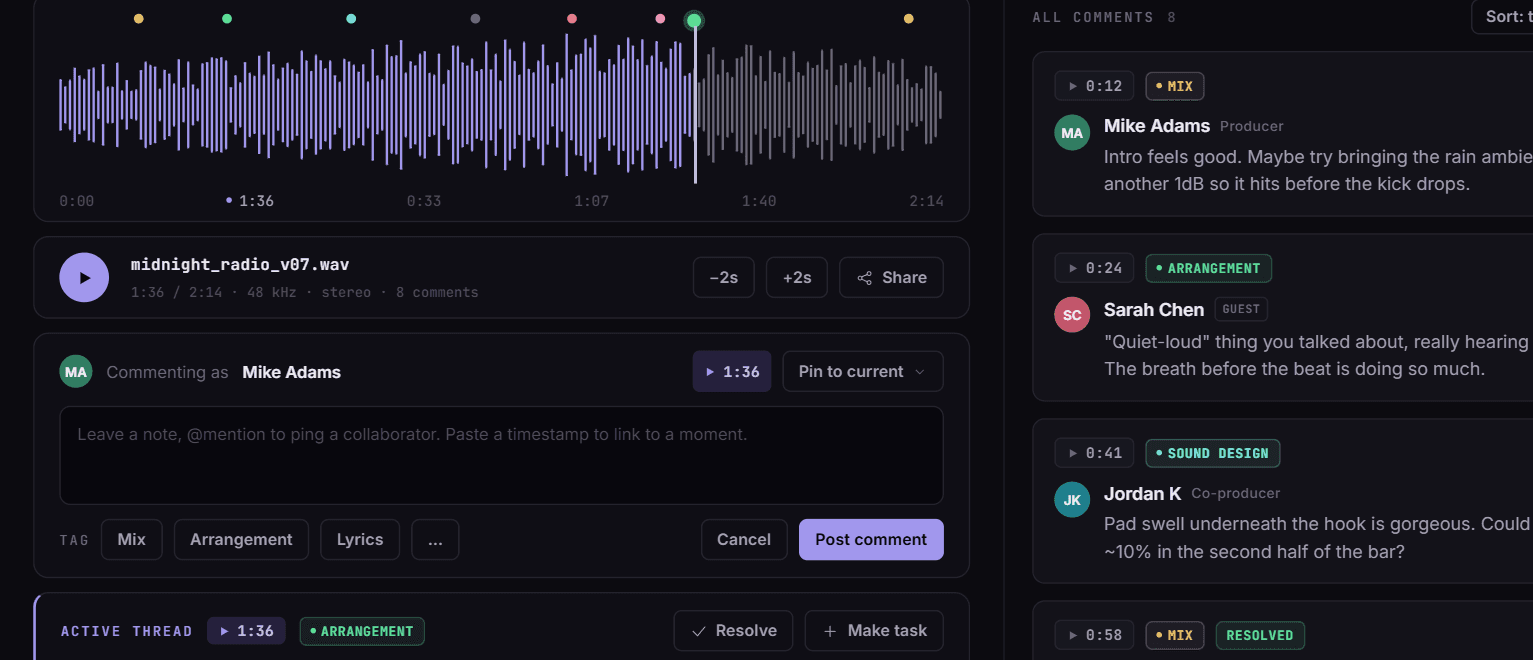1533x660 pixels.
Task: Click ARRANGEMENT tag on Sarah Chen comment
Action: pos(1209,268)
